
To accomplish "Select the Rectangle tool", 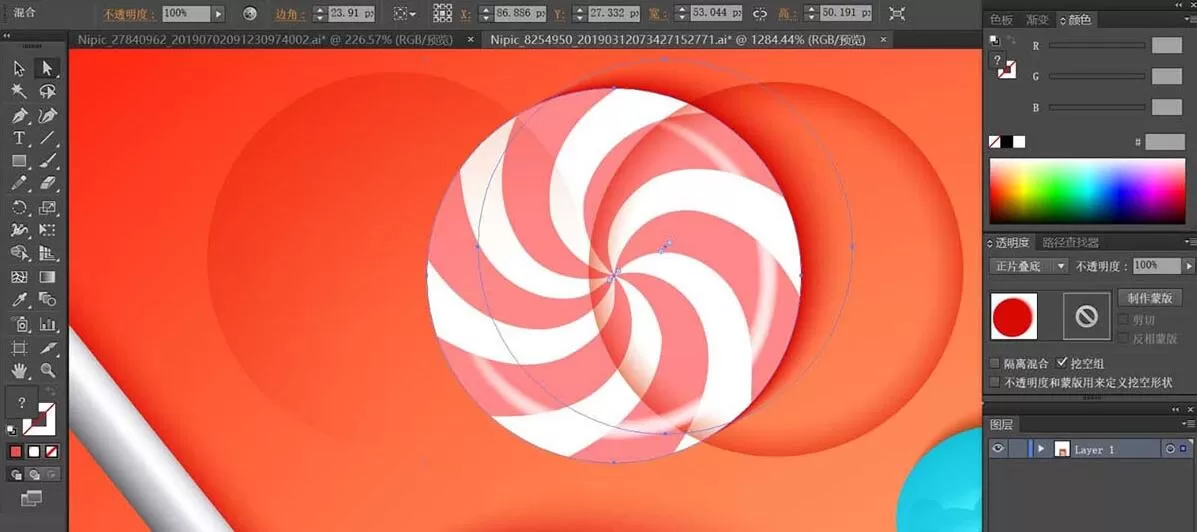I will [19, 161].
